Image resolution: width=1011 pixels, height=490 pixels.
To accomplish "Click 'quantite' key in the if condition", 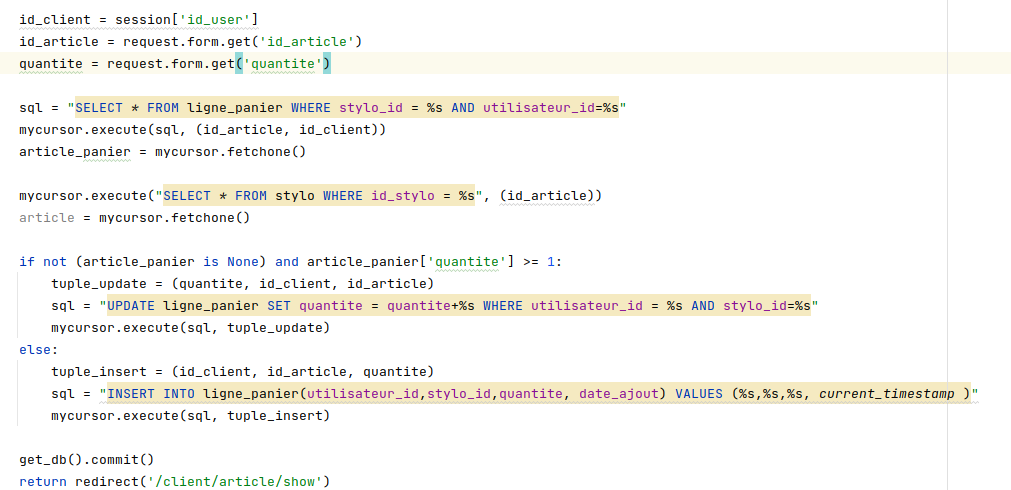I will click(466, 262).
